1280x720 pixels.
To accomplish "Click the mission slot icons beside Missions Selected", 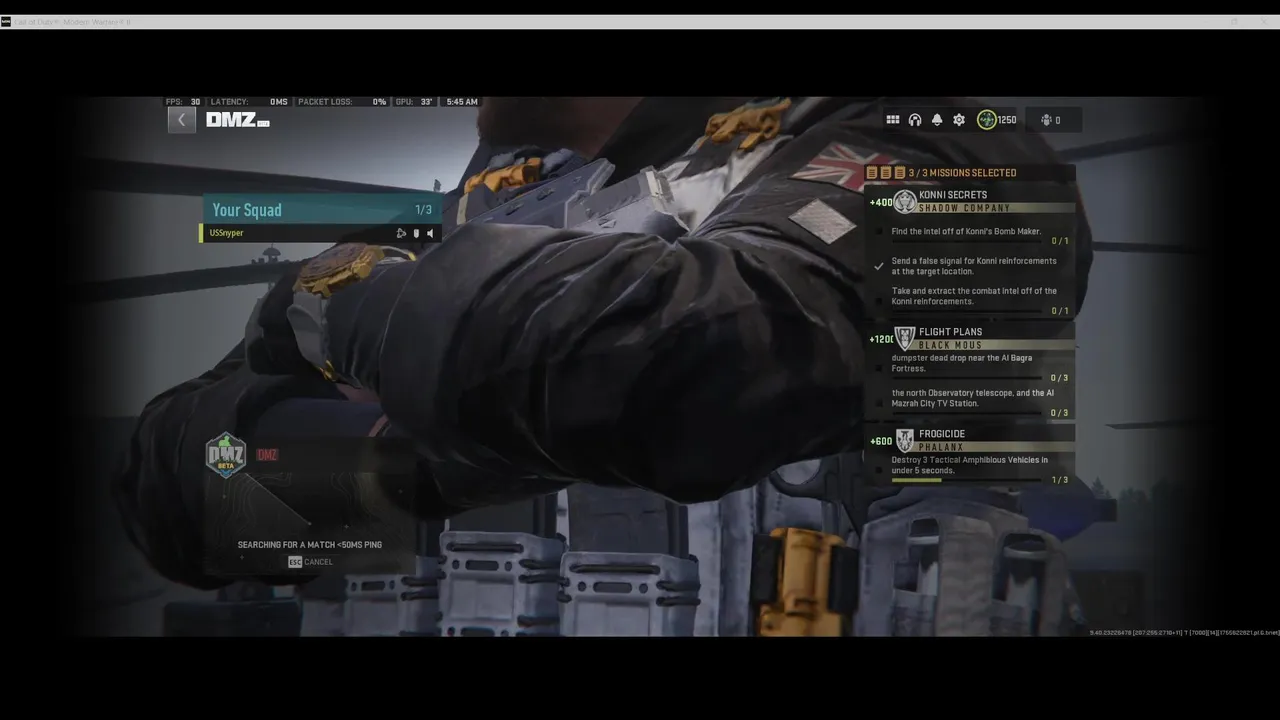I will (x=886, y=173).
